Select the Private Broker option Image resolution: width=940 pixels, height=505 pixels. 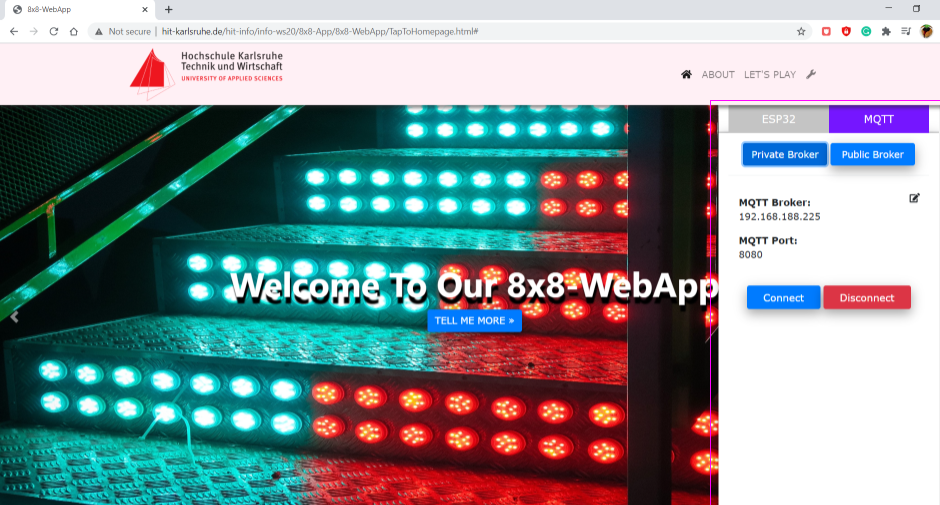click(785, 155)
